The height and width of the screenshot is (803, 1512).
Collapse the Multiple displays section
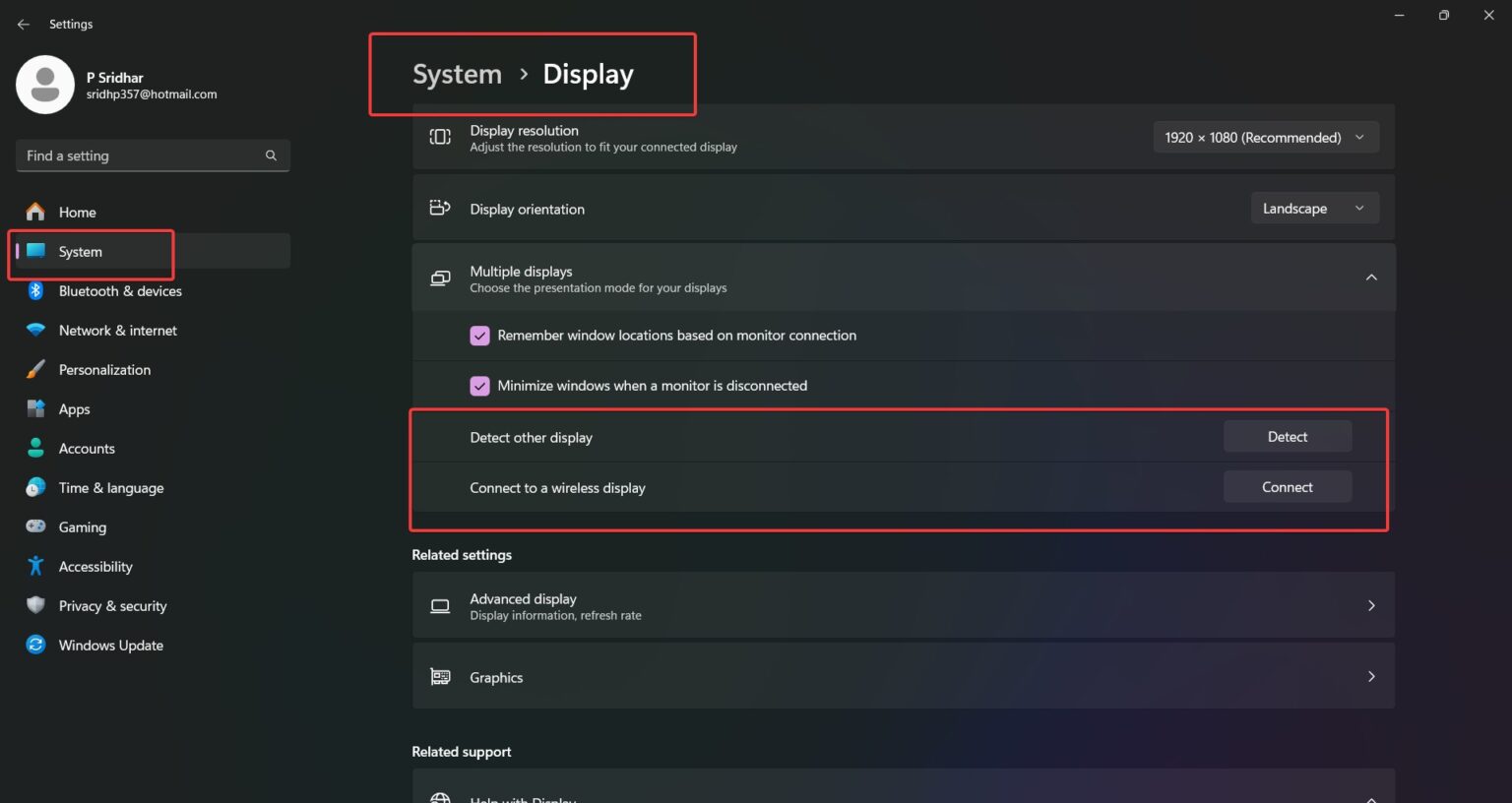pyautogui.click(x=1371, y=277)
